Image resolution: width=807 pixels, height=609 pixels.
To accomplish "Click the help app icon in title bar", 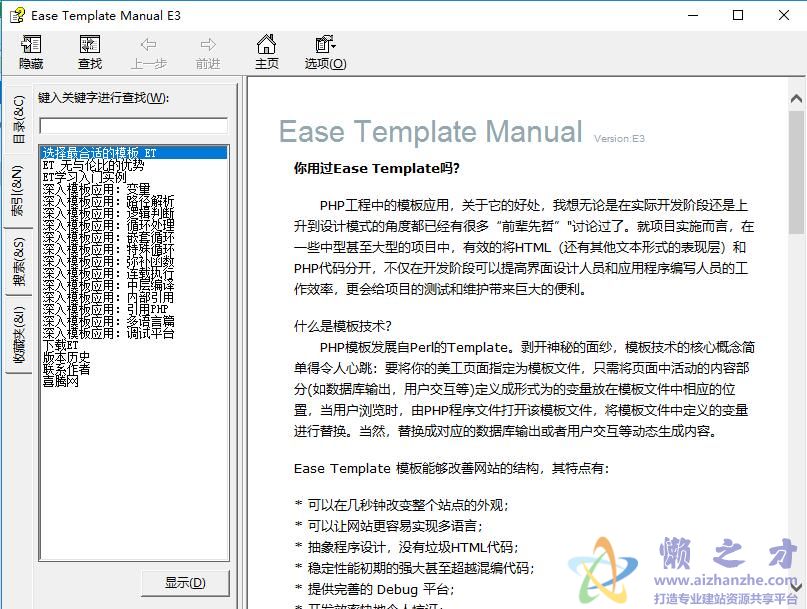I will pyautogui.click(x=17, y=15).
